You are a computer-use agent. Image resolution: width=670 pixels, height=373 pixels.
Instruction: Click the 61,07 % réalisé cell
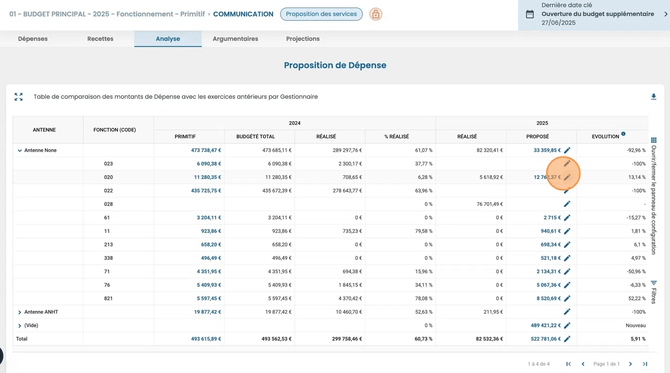point(423,150)
